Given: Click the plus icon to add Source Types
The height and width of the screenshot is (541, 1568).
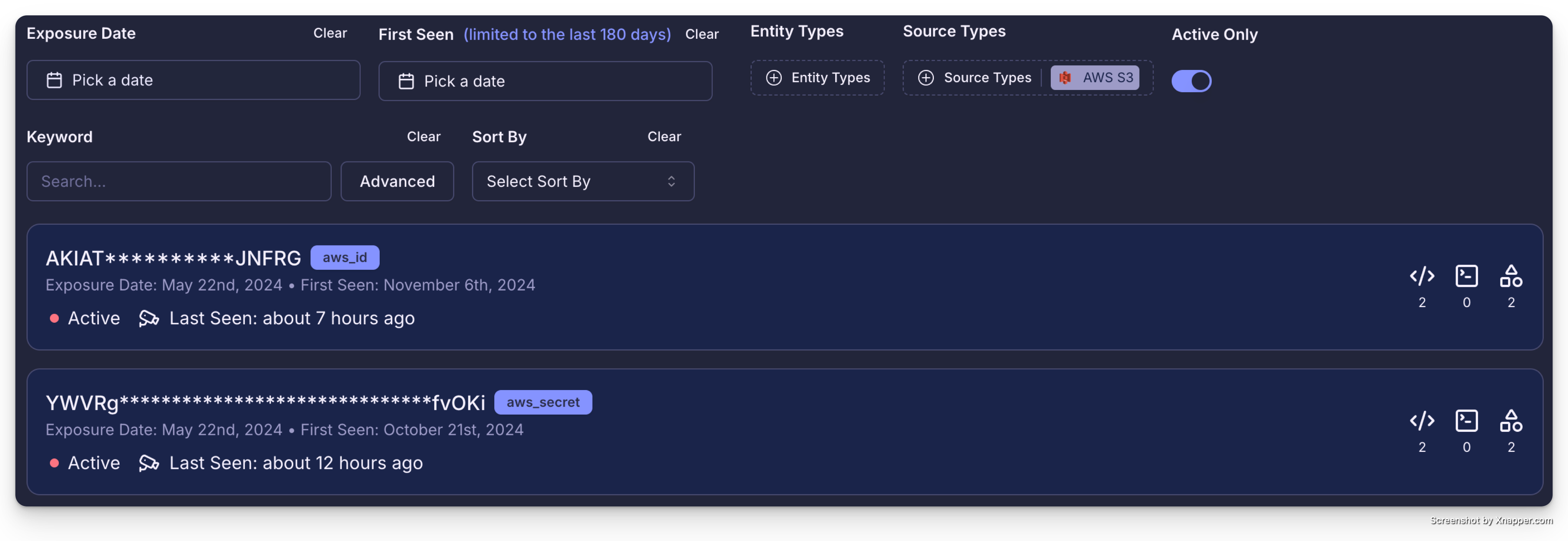Looking at the screenshot, I should tap(926, 78).
